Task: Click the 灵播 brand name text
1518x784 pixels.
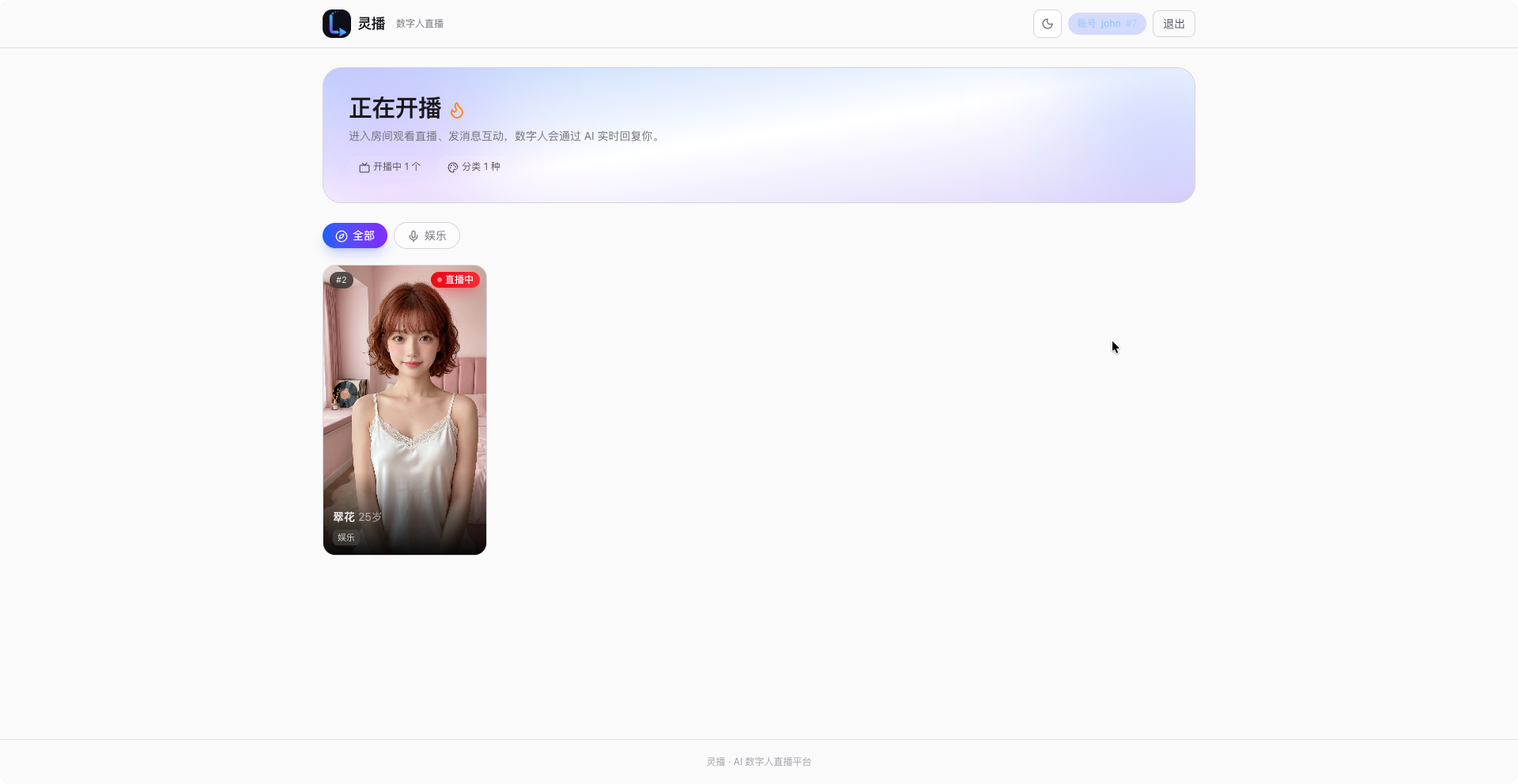Action: click(x=372, y=24)
